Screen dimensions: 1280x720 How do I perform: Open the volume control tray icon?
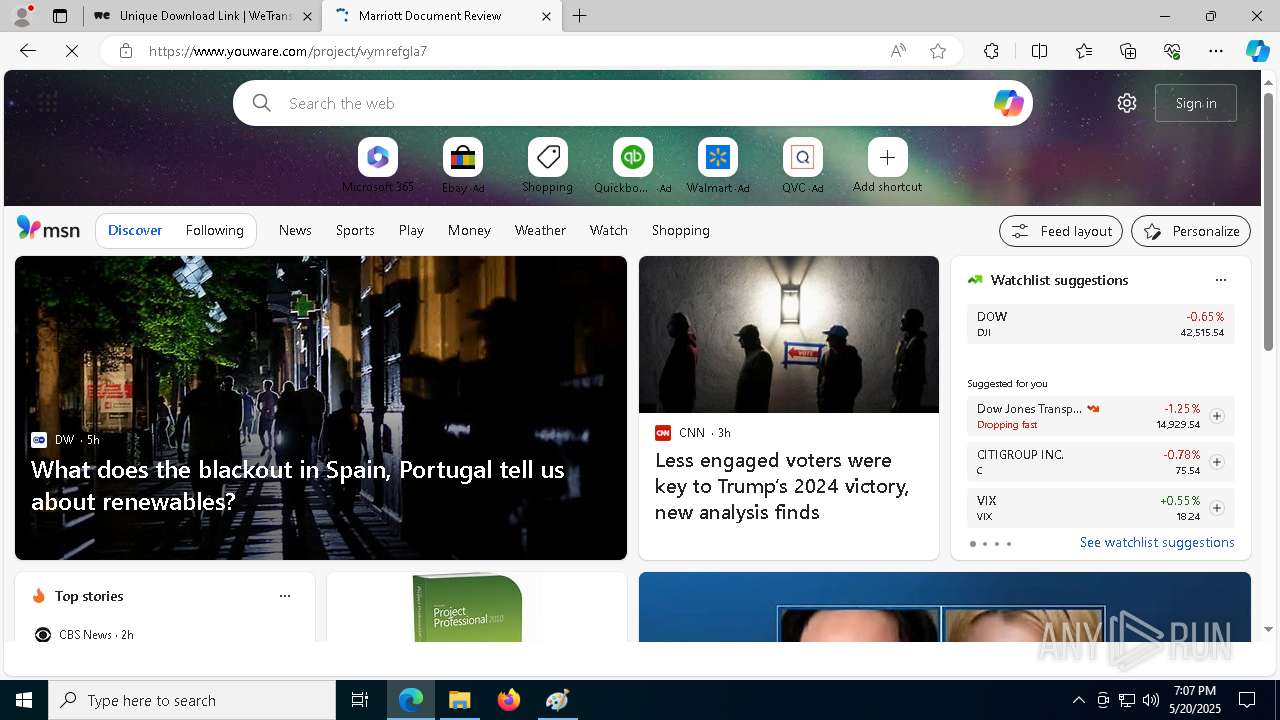[x=1151, y=700]
